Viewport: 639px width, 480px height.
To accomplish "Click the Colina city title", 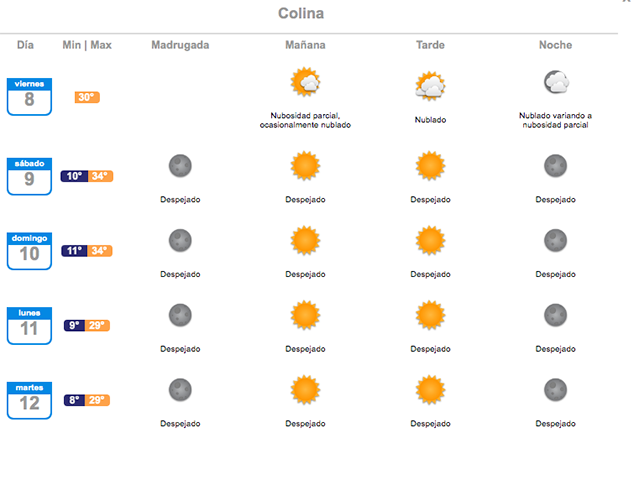I will point(300,14).
